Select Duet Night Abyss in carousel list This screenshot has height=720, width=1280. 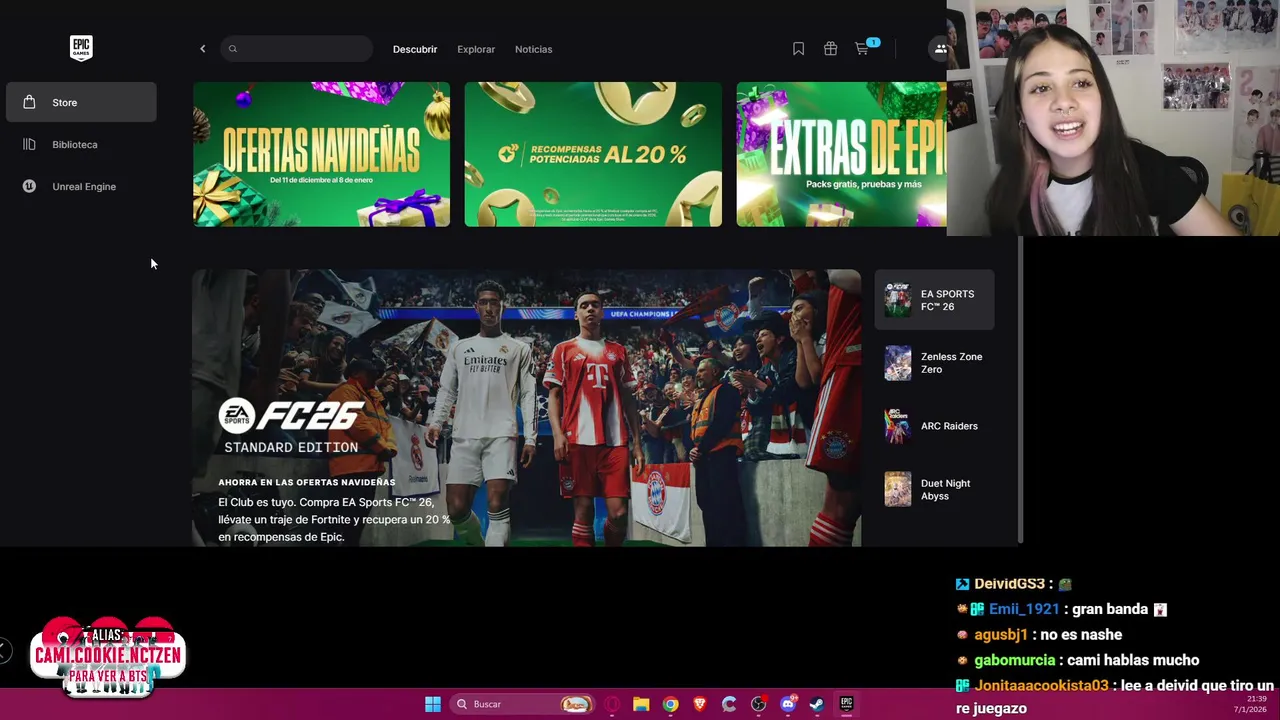tap(934, 489)
